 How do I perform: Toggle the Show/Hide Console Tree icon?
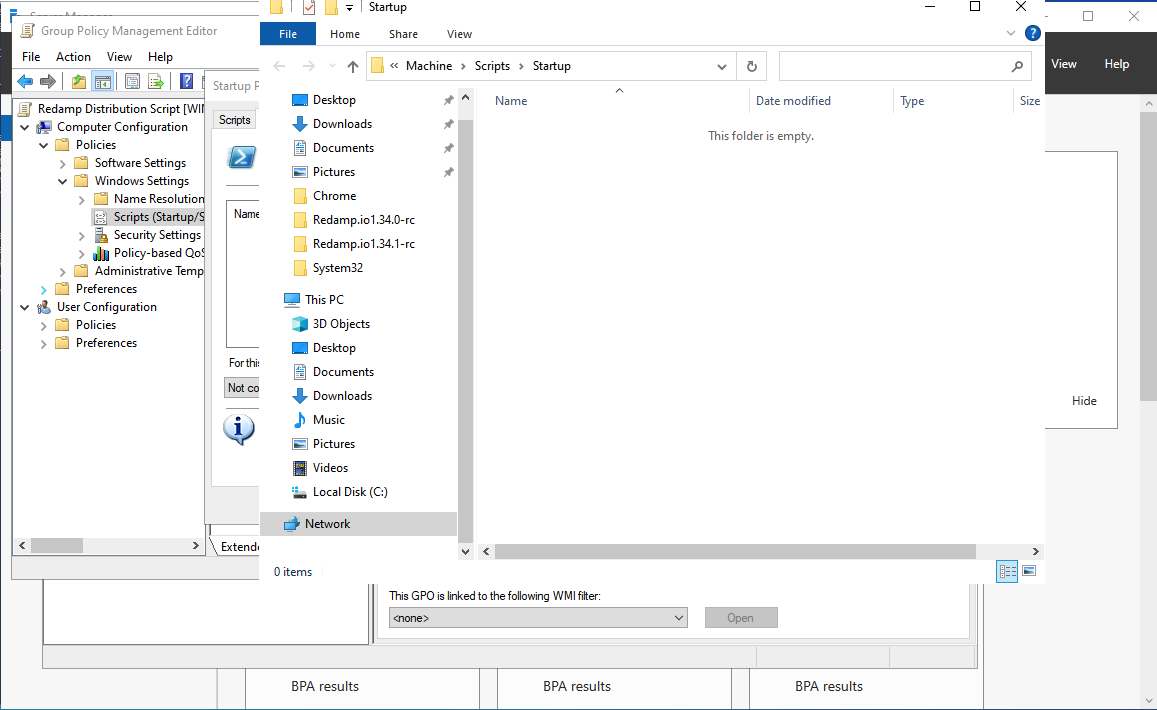click(x=102, y=82)
